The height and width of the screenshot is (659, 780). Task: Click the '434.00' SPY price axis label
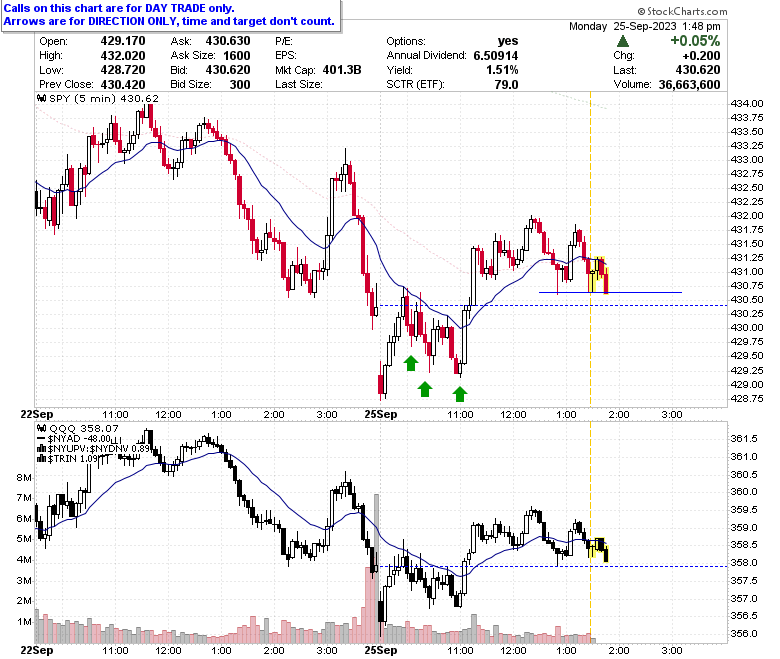click(x=747, y=103)
